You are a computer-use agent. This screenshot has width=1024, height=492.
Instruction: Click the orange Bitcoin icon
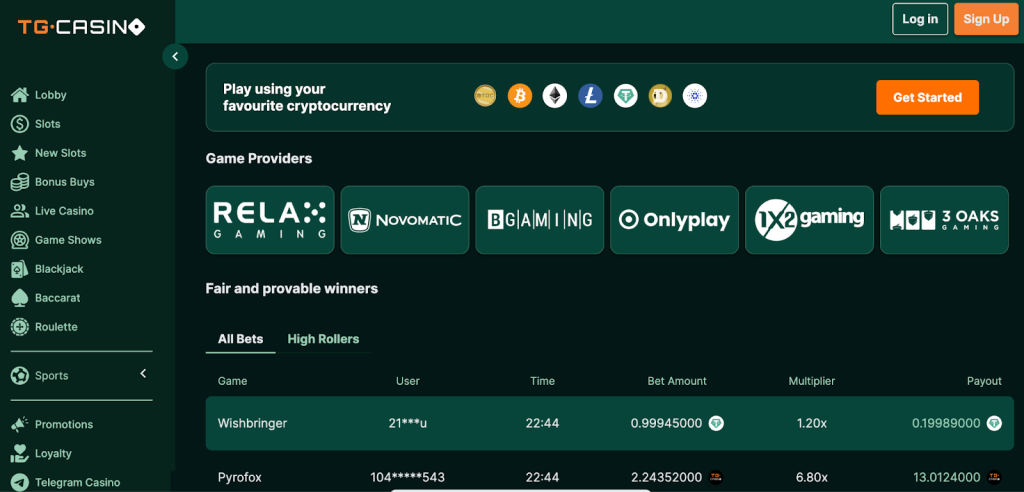(x=520, y=96)
